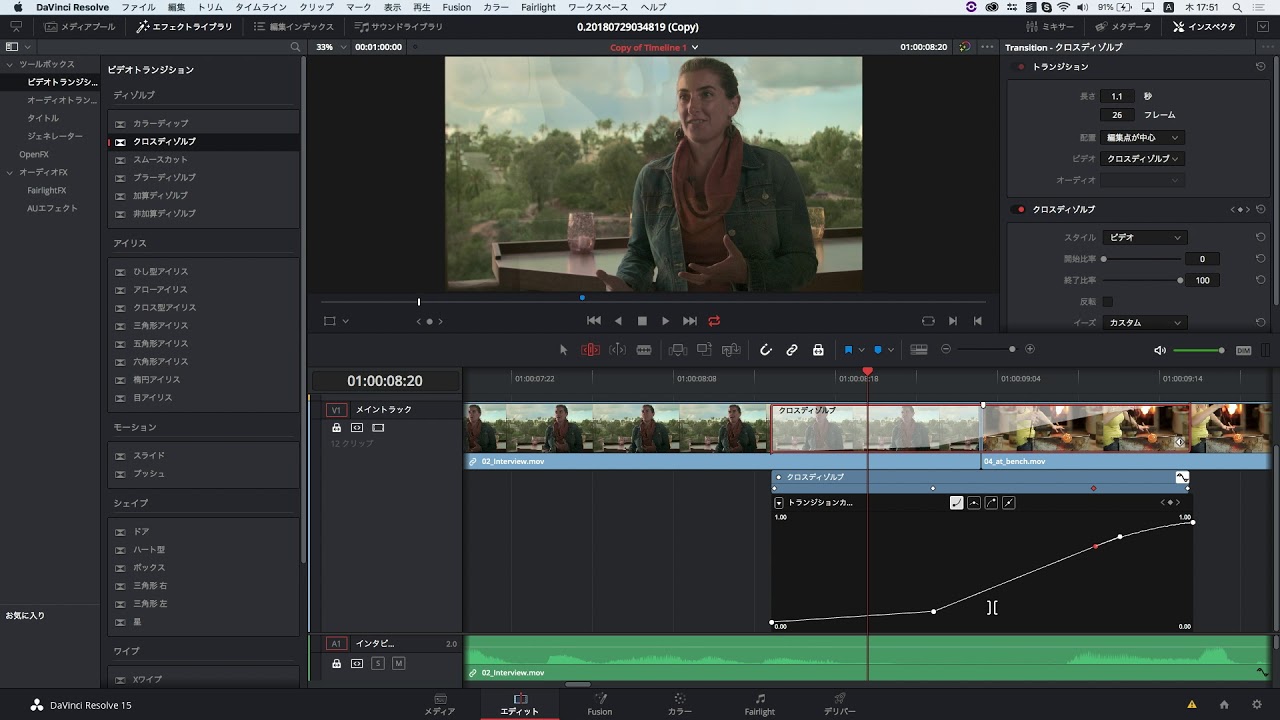
Task: Go to the project manager home icon
Action: [1224, 705]
